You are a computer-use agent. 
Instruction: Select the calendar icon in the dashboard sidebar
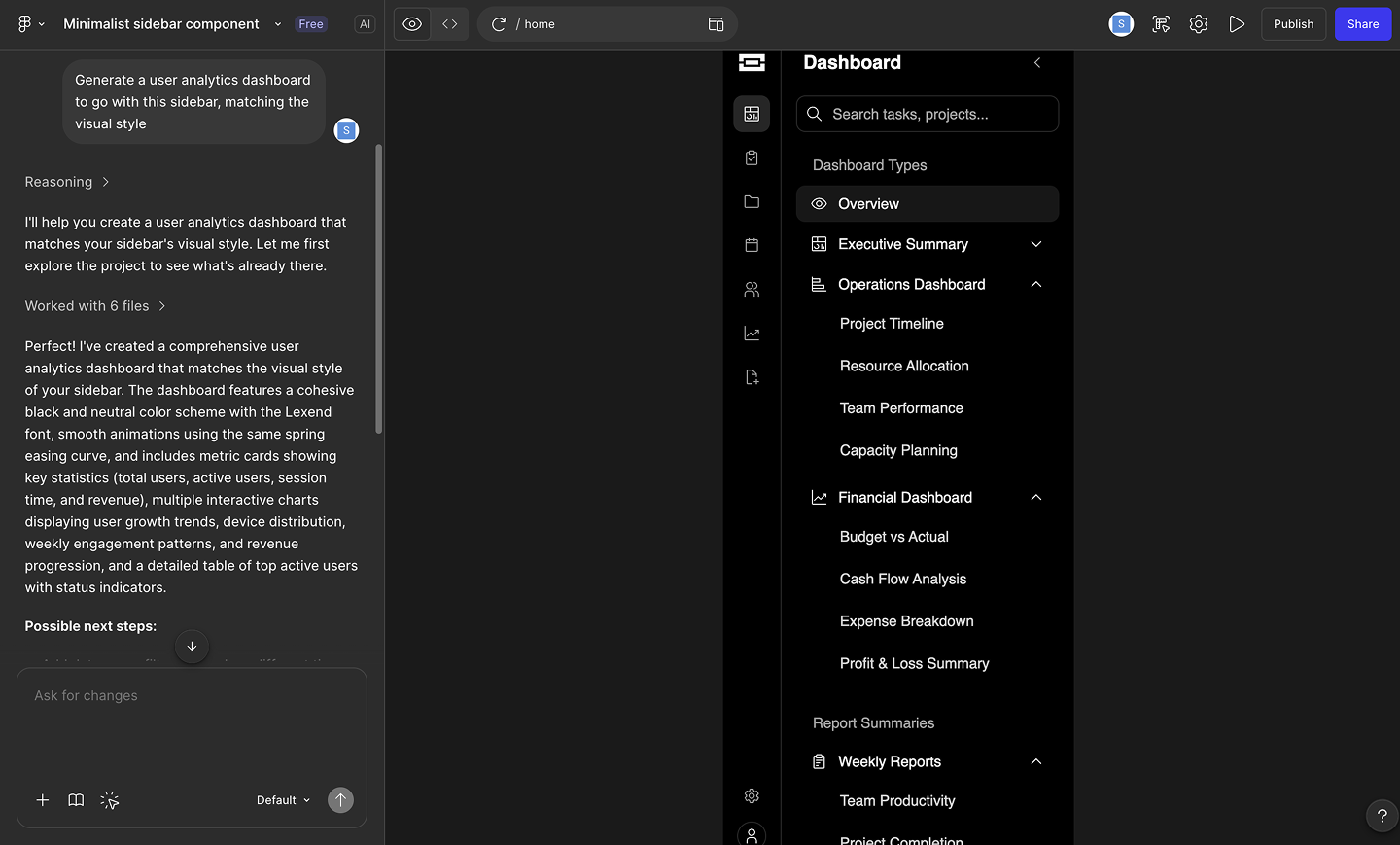[x=751, y=245]
